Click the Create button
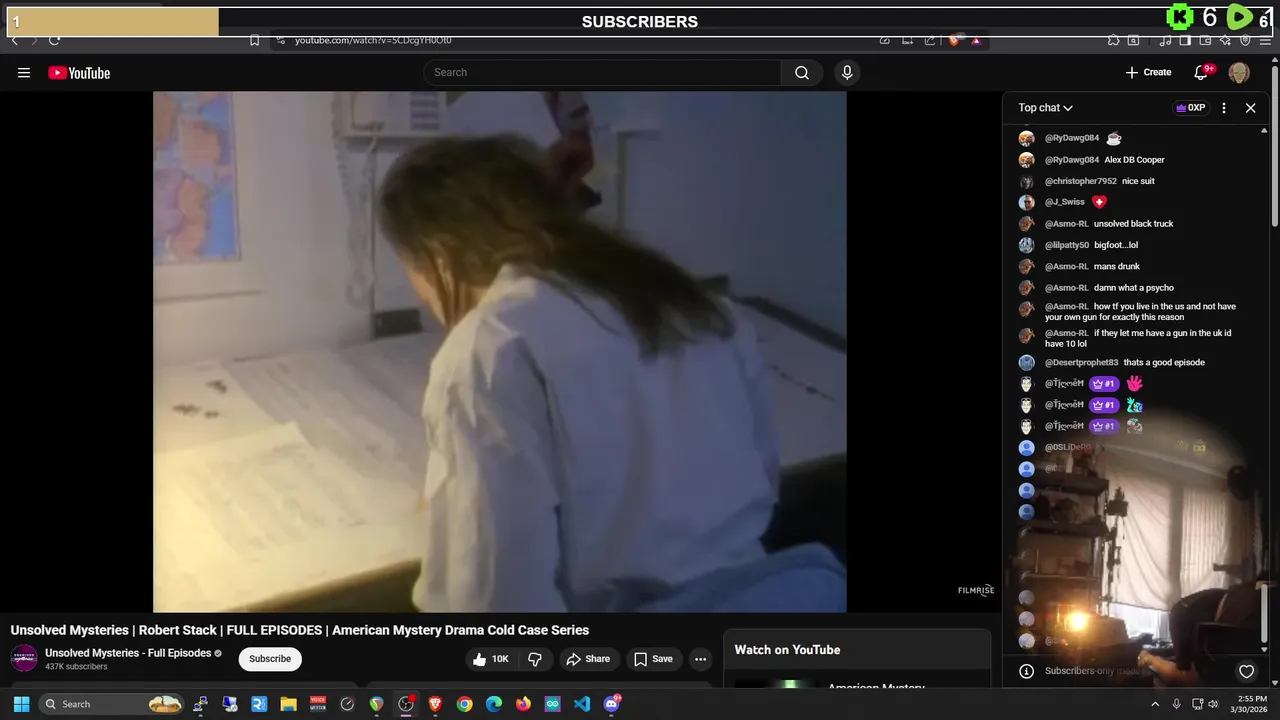Image resolution: width=1280 pixels, height=720 pixels. (x=1148, y=72)
